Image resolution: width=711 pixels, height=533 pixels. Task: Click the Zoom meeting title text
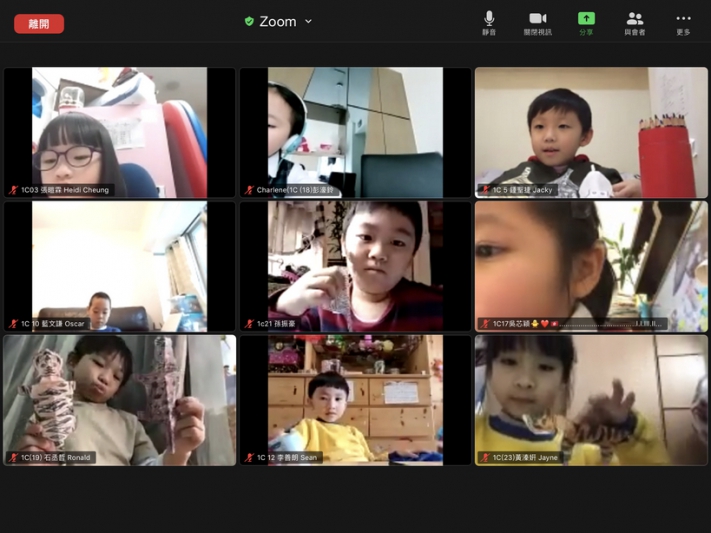(x=277, y=21)
